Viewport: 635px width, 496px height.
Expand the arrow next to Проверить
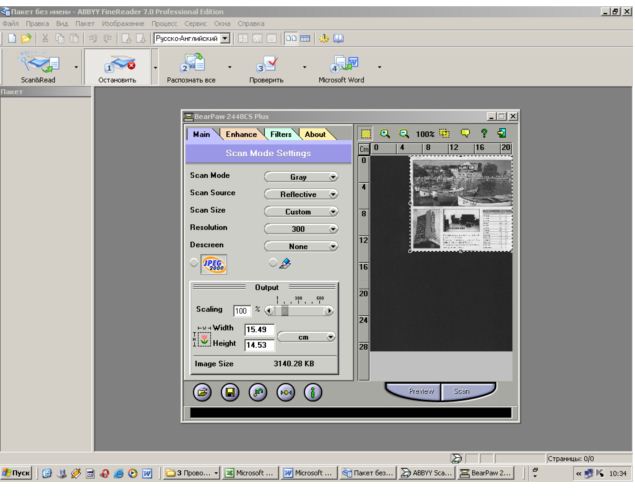[305, 67]
